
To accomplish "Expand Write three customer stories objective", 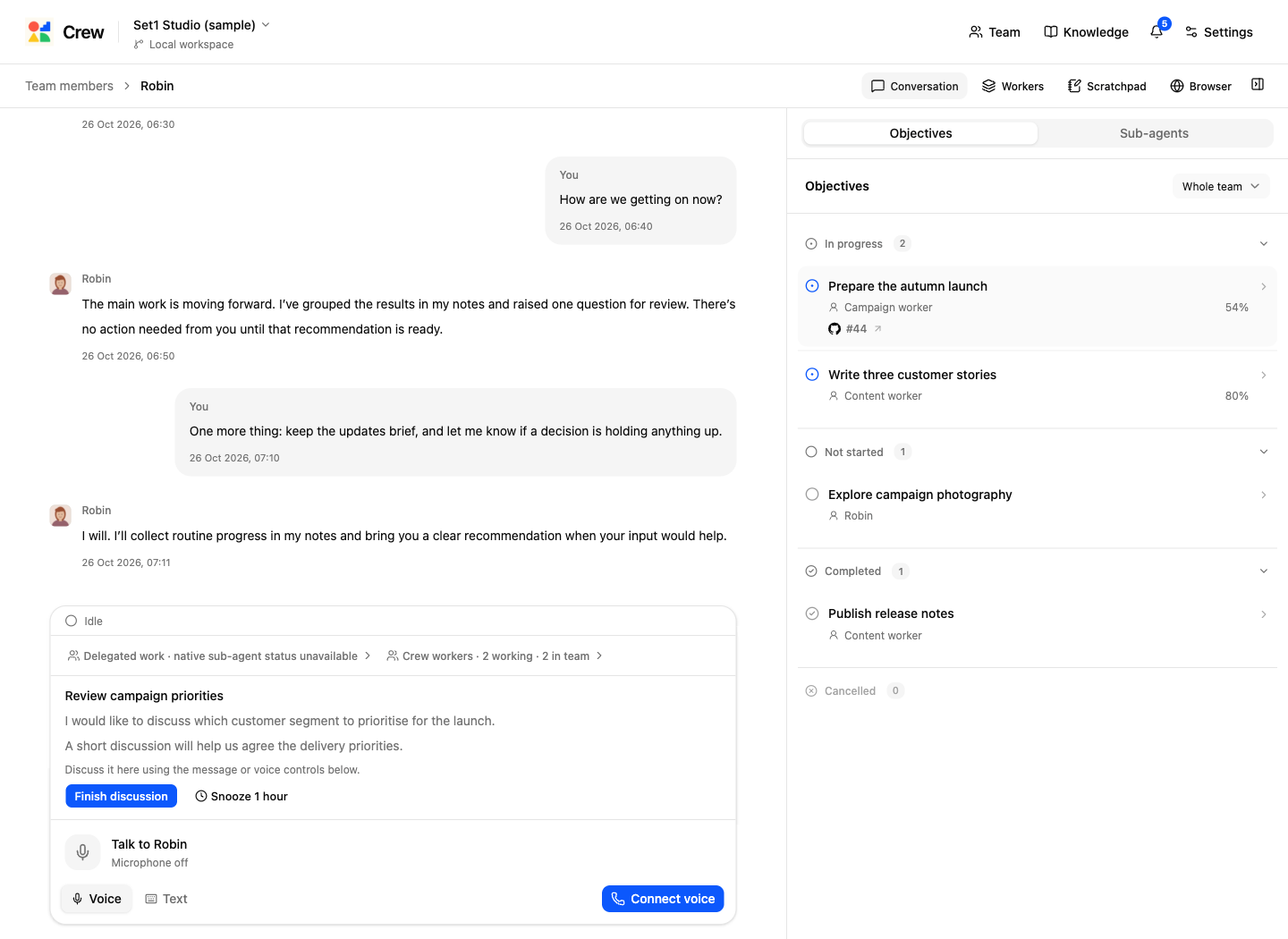I will click(1264, 375).
